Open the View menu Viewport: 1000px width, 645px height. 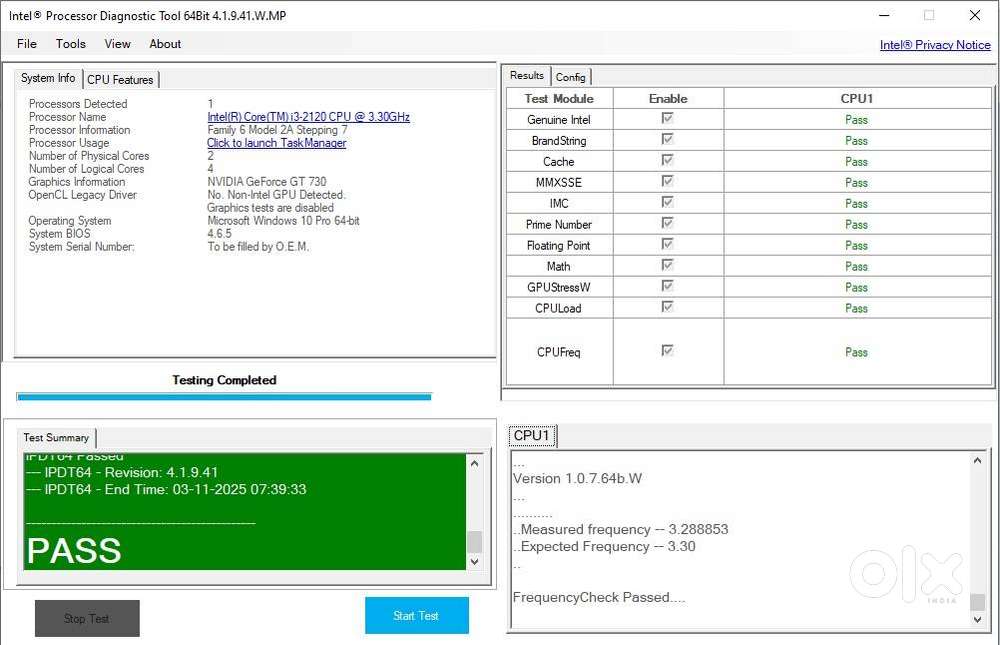click(117, 43)
